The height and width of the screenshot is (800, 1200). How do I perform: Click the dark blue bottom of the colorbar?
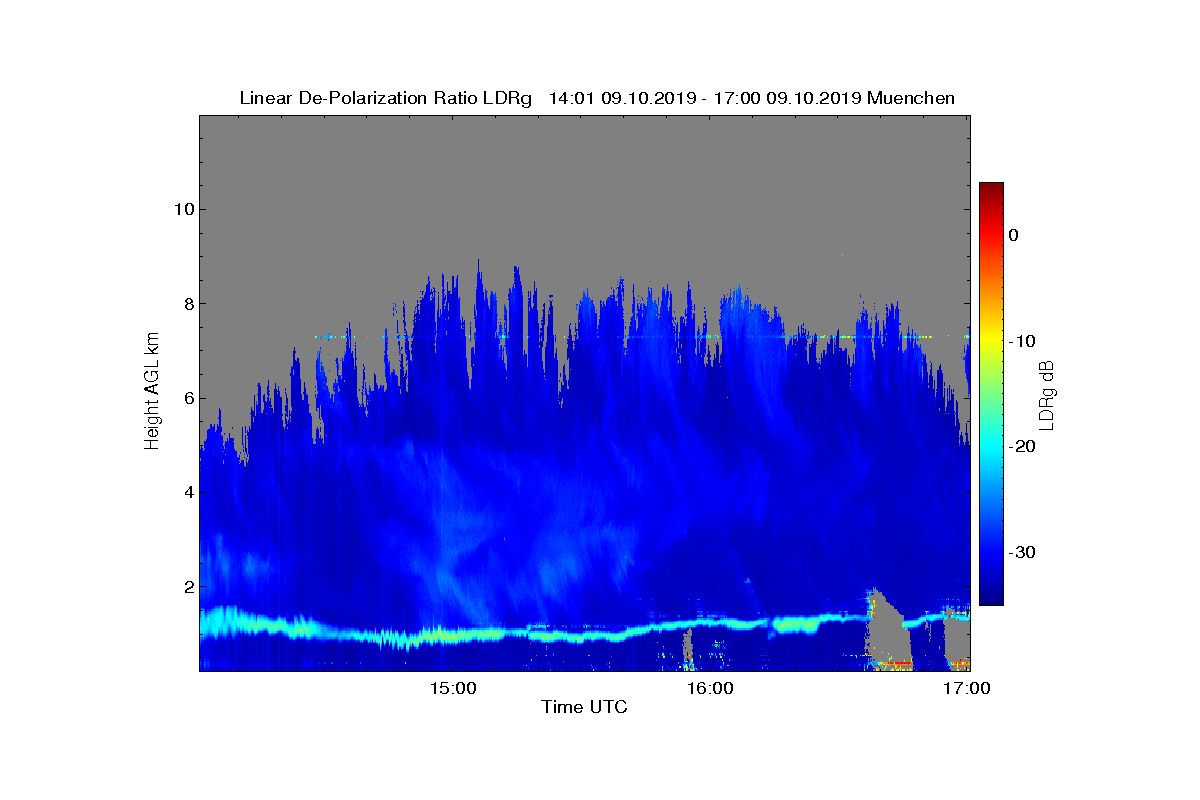tap(991, 597)
